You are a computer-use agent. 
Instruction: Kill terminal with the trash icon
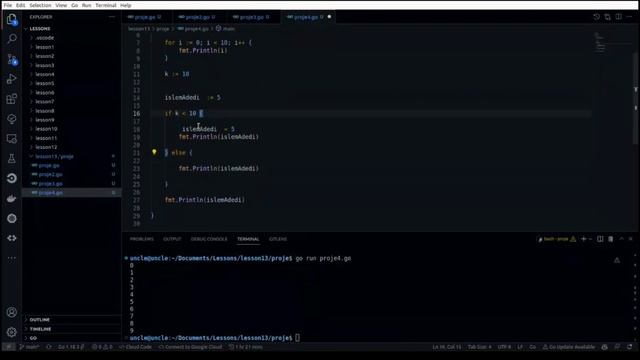coord(611,239)
